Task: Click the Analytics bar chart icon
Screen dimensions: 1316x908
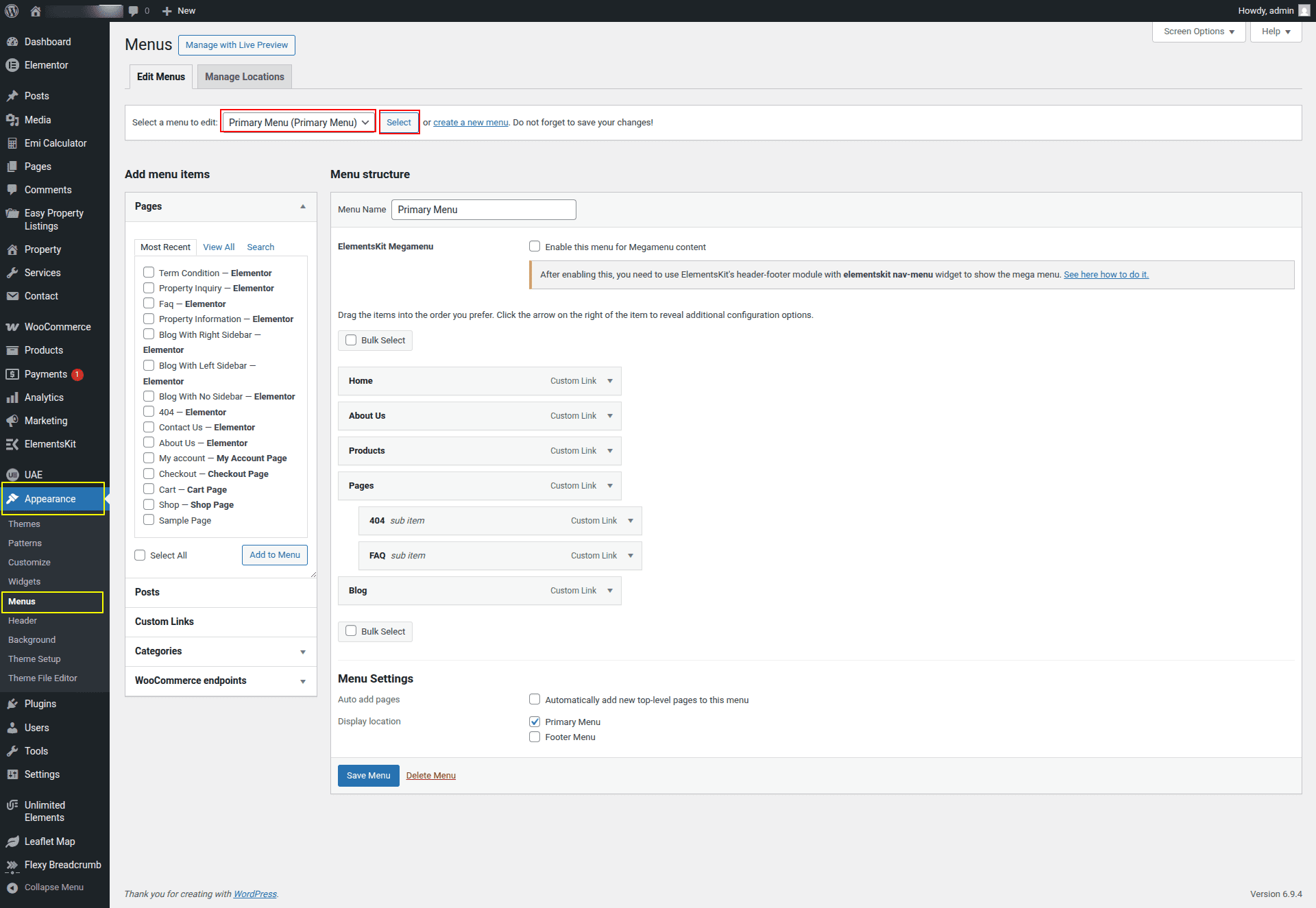Action: click(x=12, y=397)
